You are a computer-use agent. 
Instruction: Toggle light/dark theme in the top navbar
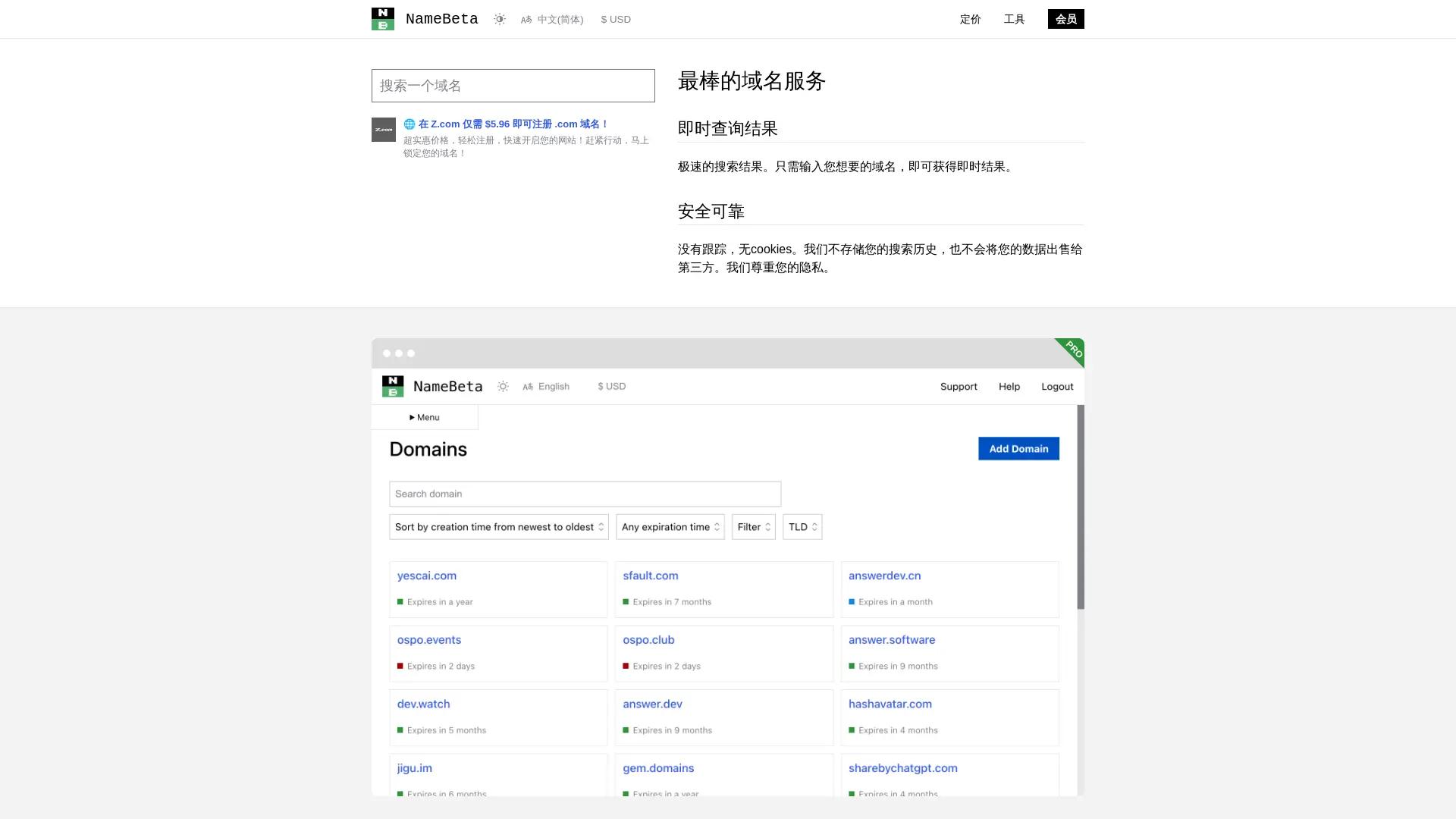(500, 19)
